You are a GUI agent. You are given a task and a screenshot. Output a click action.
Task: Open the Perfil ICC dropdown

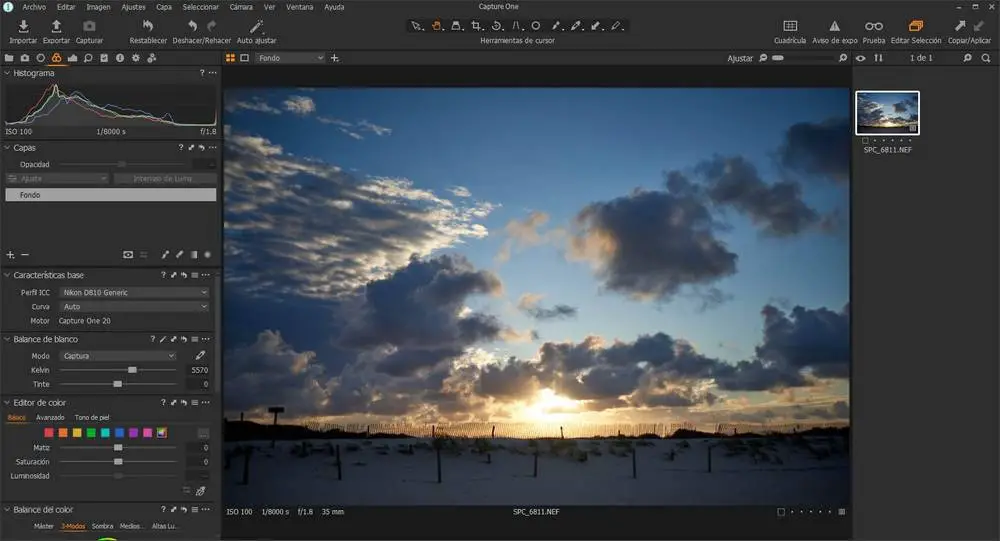133,293
